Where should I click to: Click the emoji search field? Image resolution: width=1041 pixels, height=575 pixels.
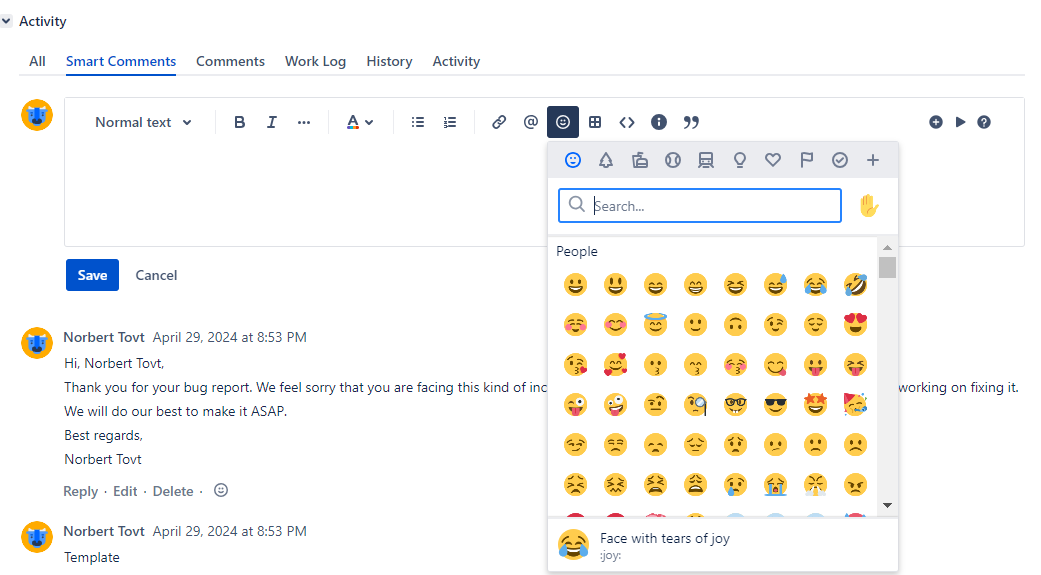(710, 206)
